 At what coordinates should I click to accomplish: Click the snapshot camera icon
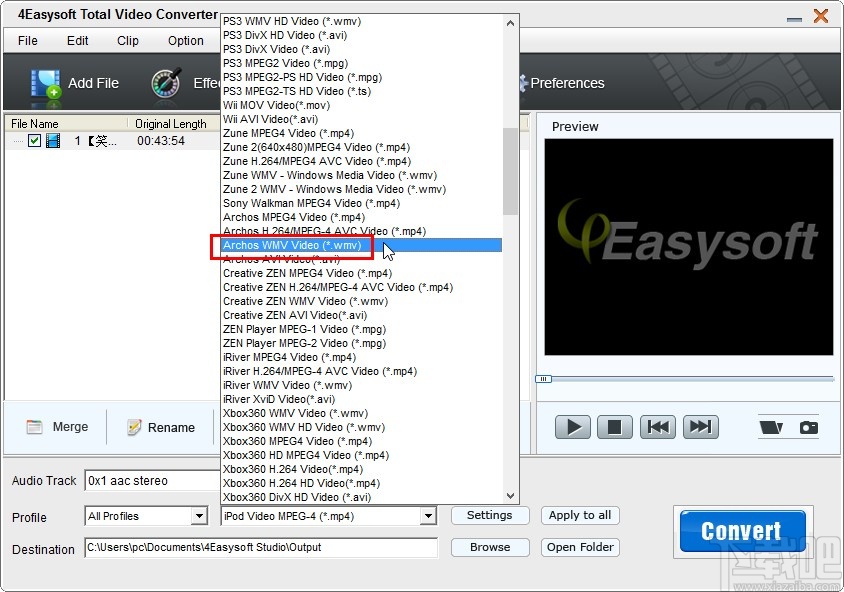pyautogui.click(x=810, y=426)
